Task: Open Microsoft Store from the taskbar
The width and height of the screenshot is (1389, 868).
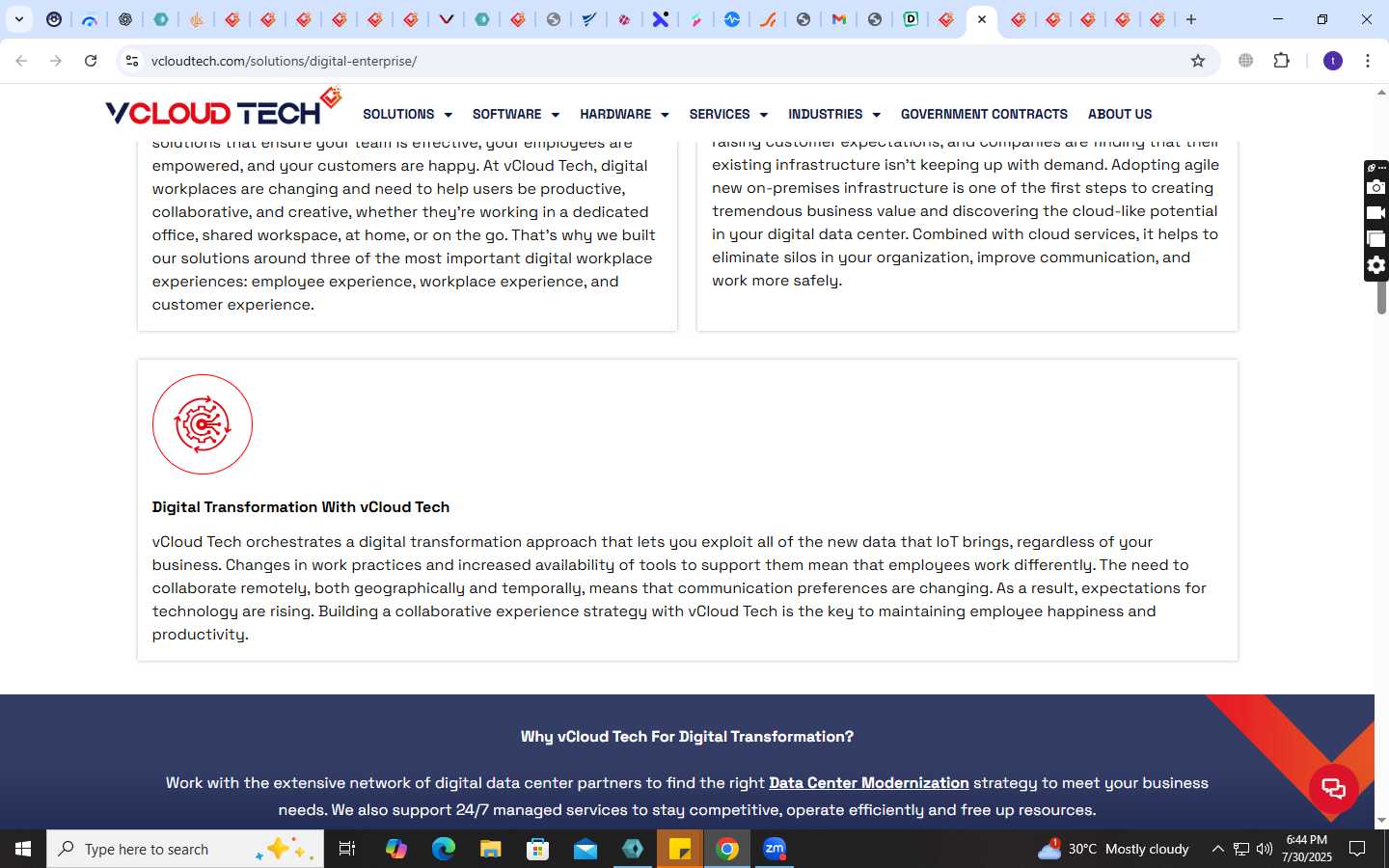Action: point(538,849)
